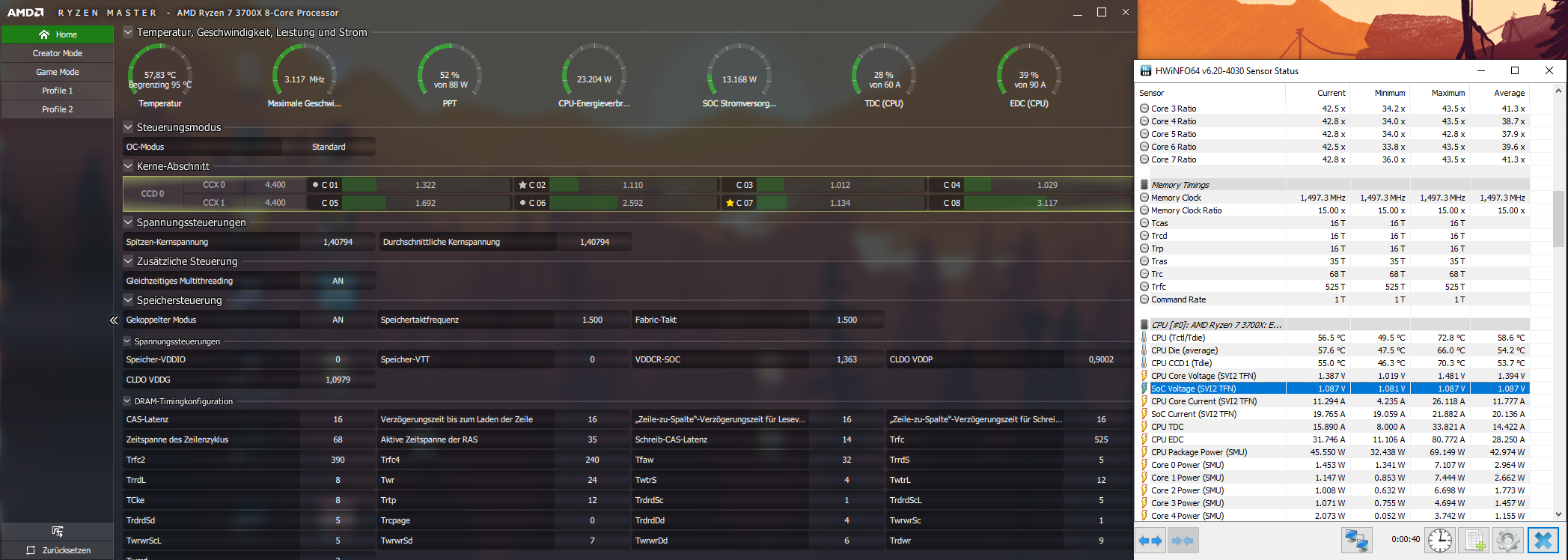This screenshot has height=560, width=1568.
Task: Select the CPU EDC row in HWiNFO
Action: point(1333,439)
